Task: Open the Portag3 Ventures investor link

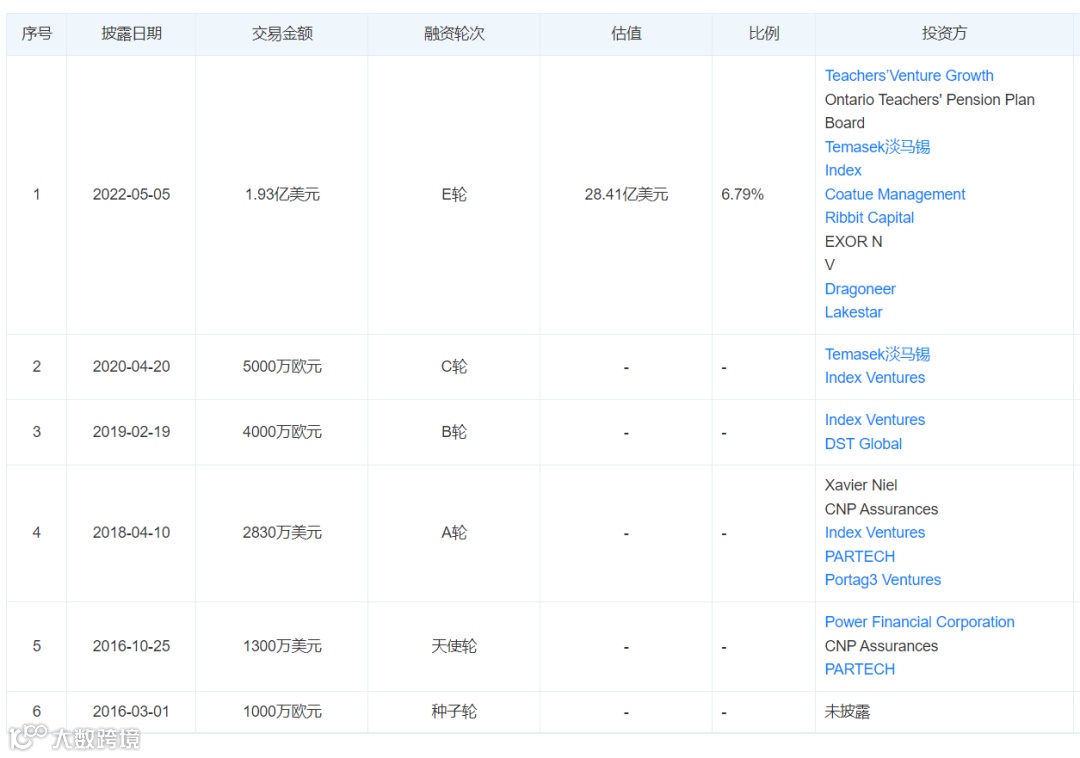Action: click(882, 580)
